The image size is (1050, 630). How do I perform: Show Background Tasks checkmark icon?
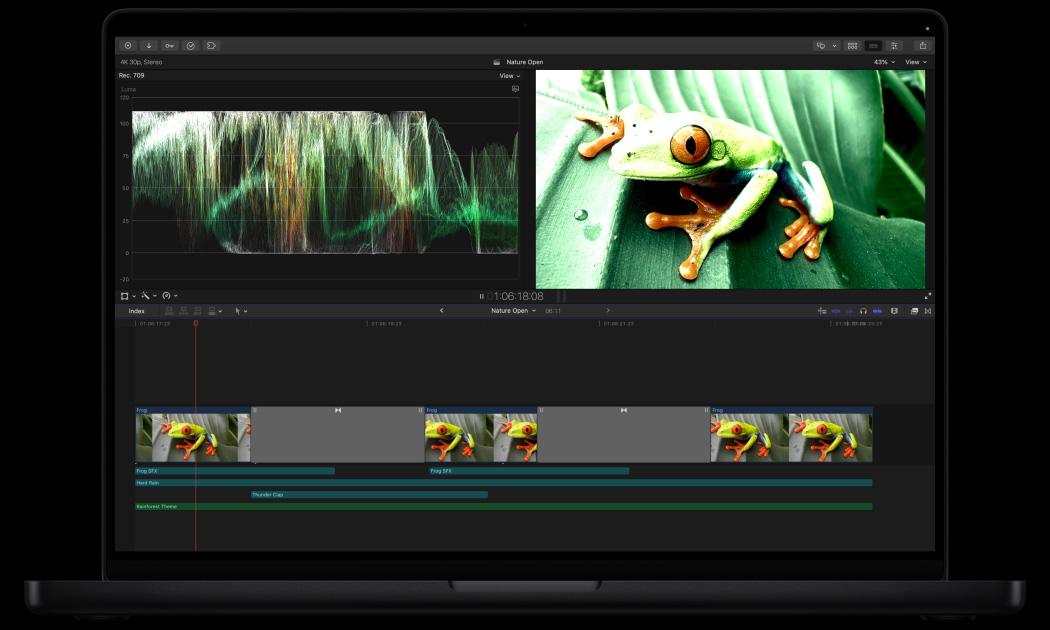(x=191, y=46)
